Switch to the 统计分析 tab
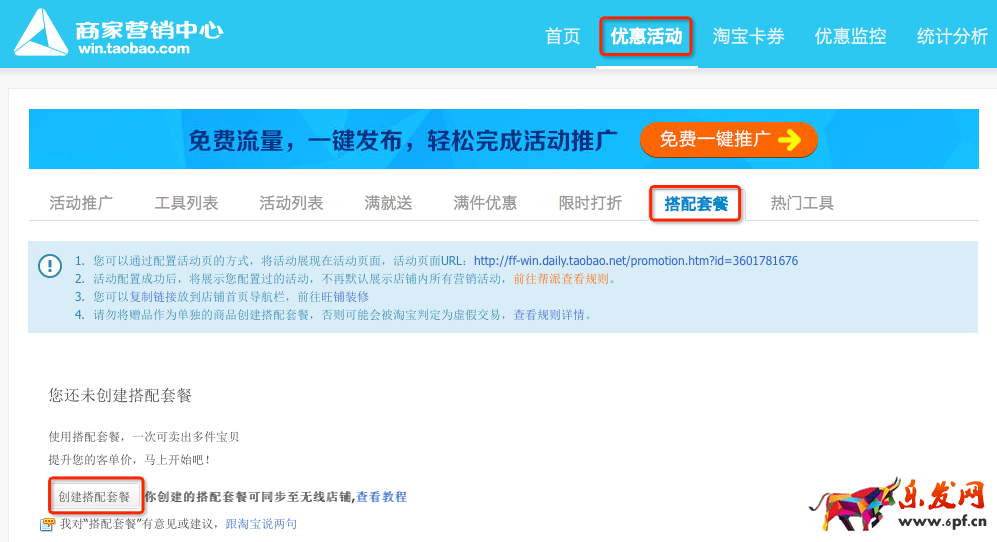The height and width of the screenshot is (542, 997). [952, 37]
